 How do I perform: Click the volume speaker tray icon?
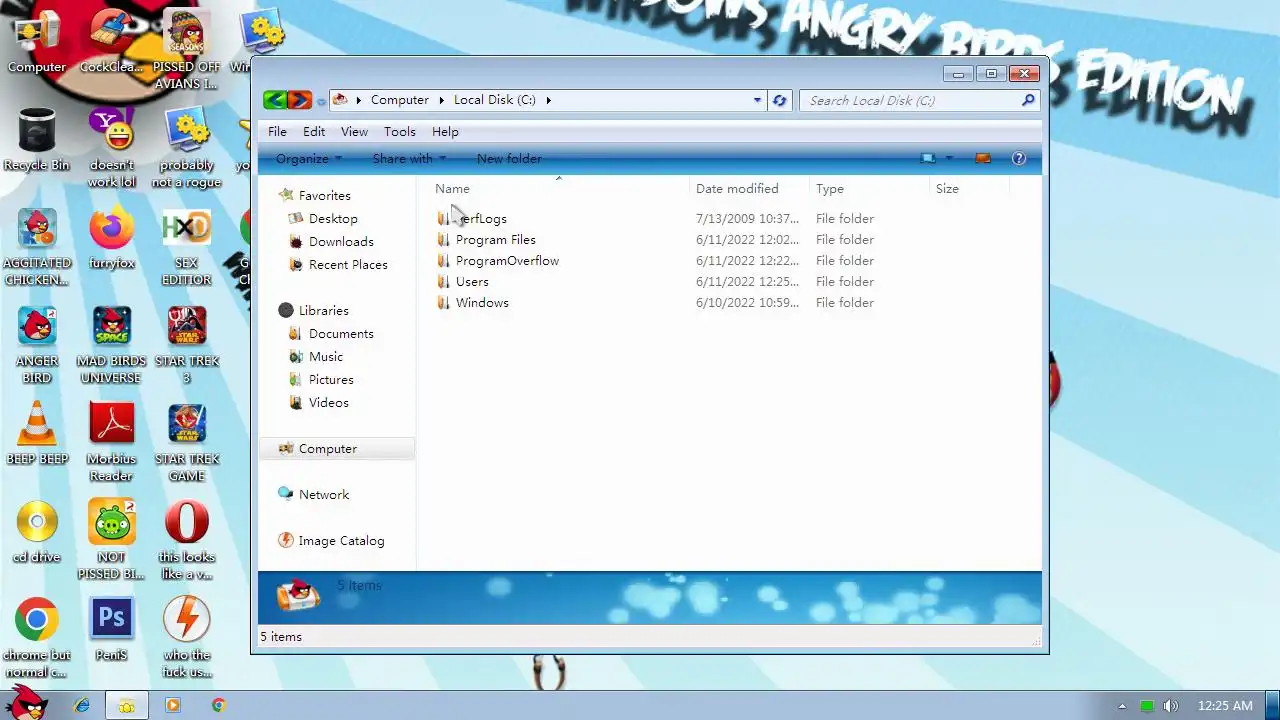click(1171, 706)
